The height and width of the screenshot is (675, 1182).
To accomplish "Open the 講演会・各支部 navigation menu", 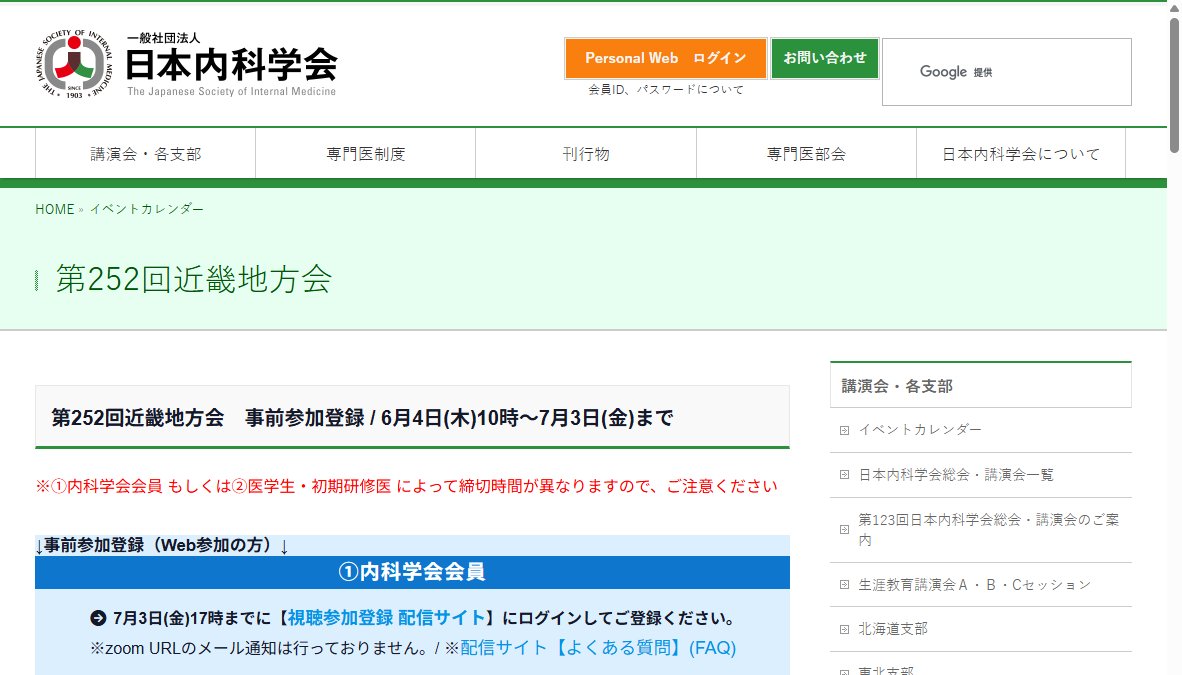I will pyautogui.click(x=145, y=154).
